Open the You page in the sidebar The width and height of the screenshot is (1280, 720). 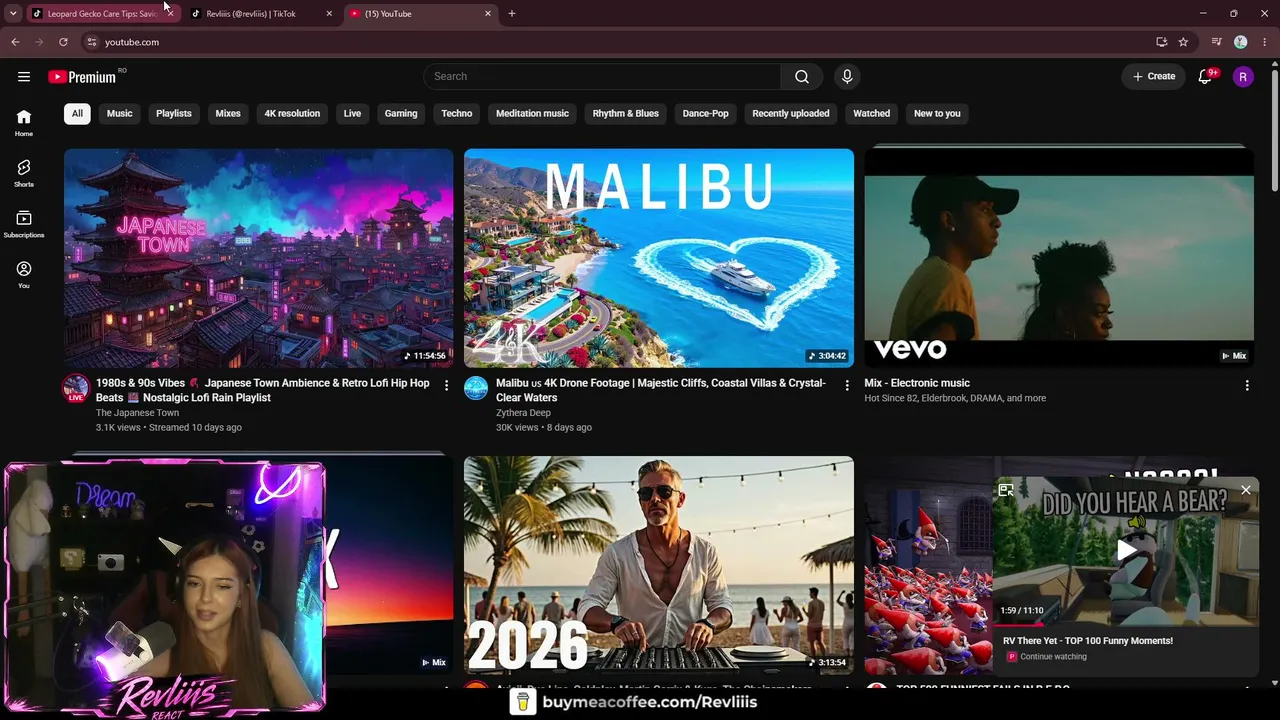(24, 274)
